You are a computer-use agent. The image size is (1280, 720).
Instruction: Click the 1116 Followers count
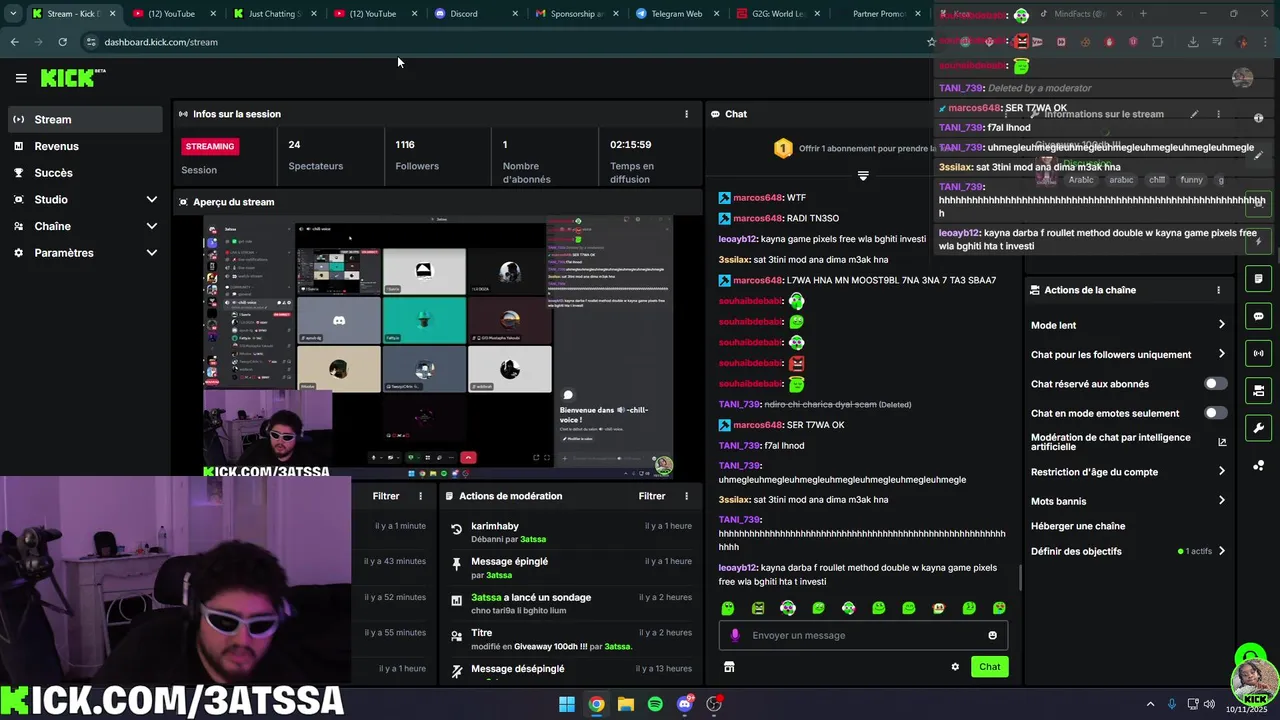click(x=405, y=145)
